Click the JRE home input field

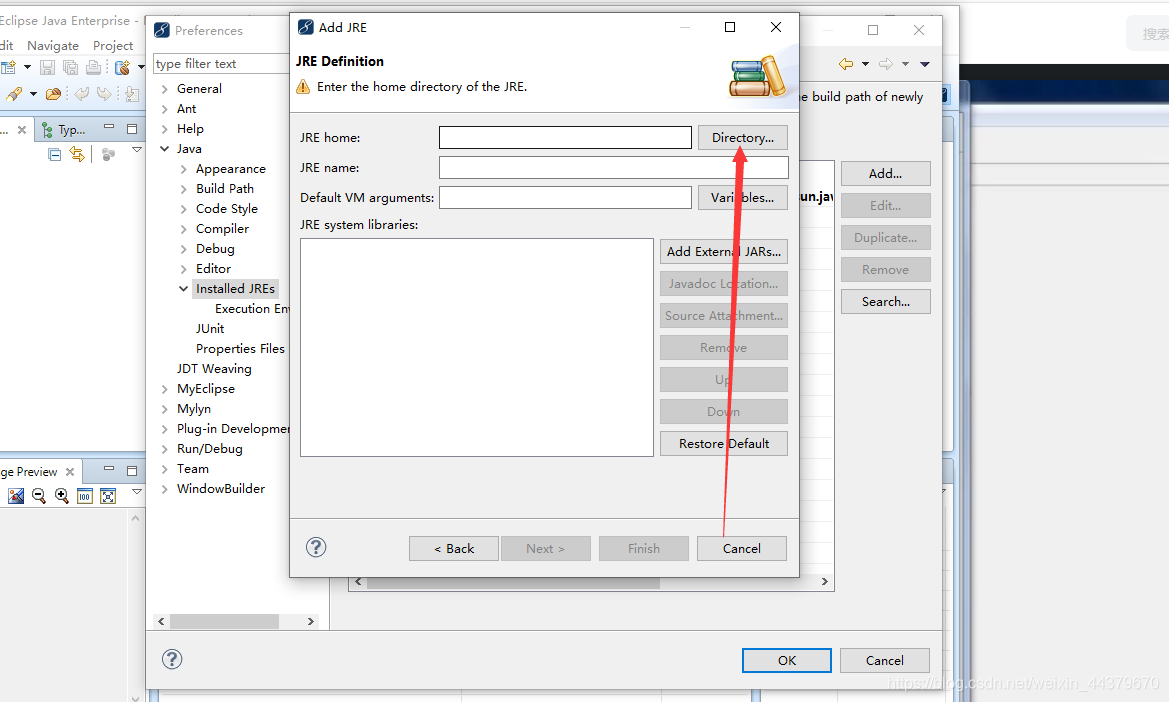pyautogui.click(x=565, y=138)
